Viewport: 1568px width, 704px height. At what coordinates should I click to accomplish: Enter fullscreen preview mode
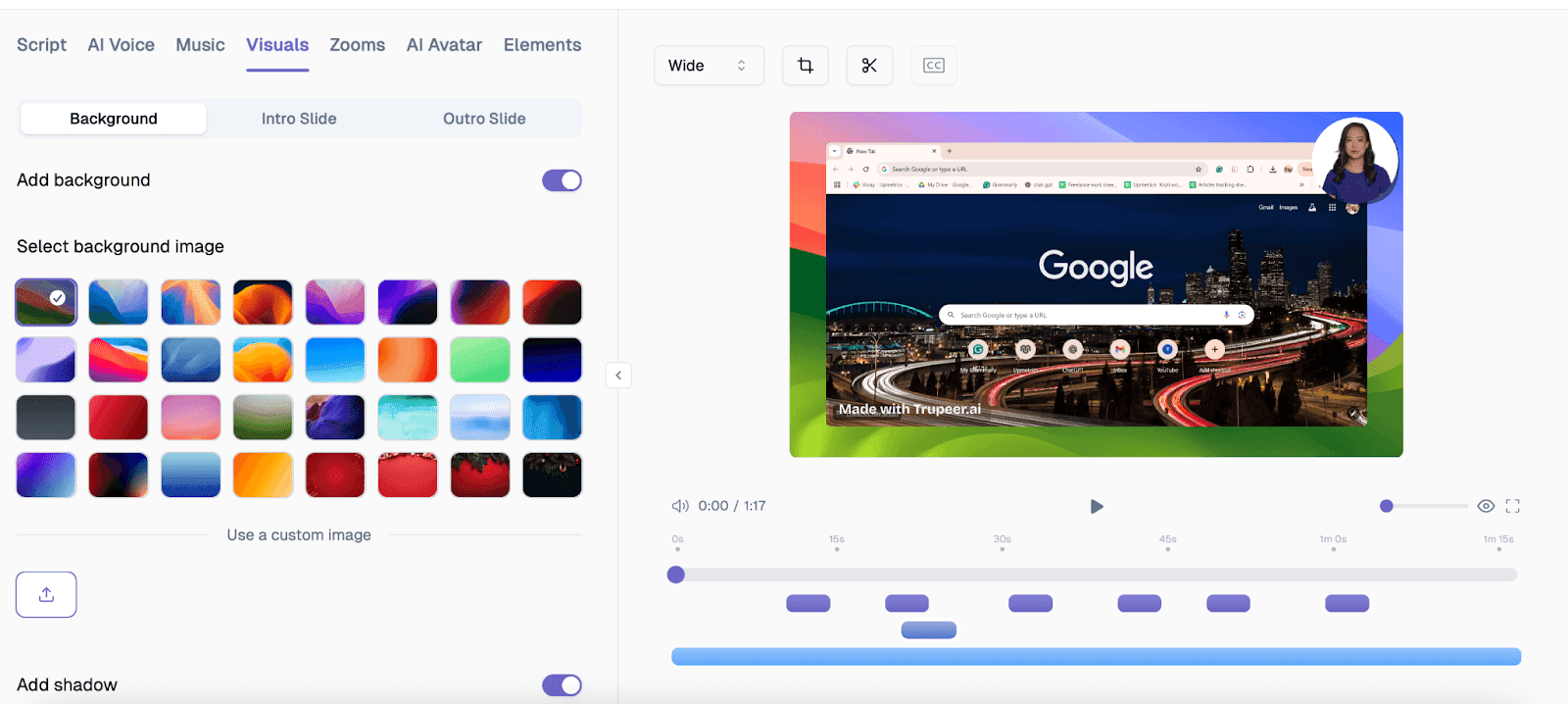(1513, 506)
